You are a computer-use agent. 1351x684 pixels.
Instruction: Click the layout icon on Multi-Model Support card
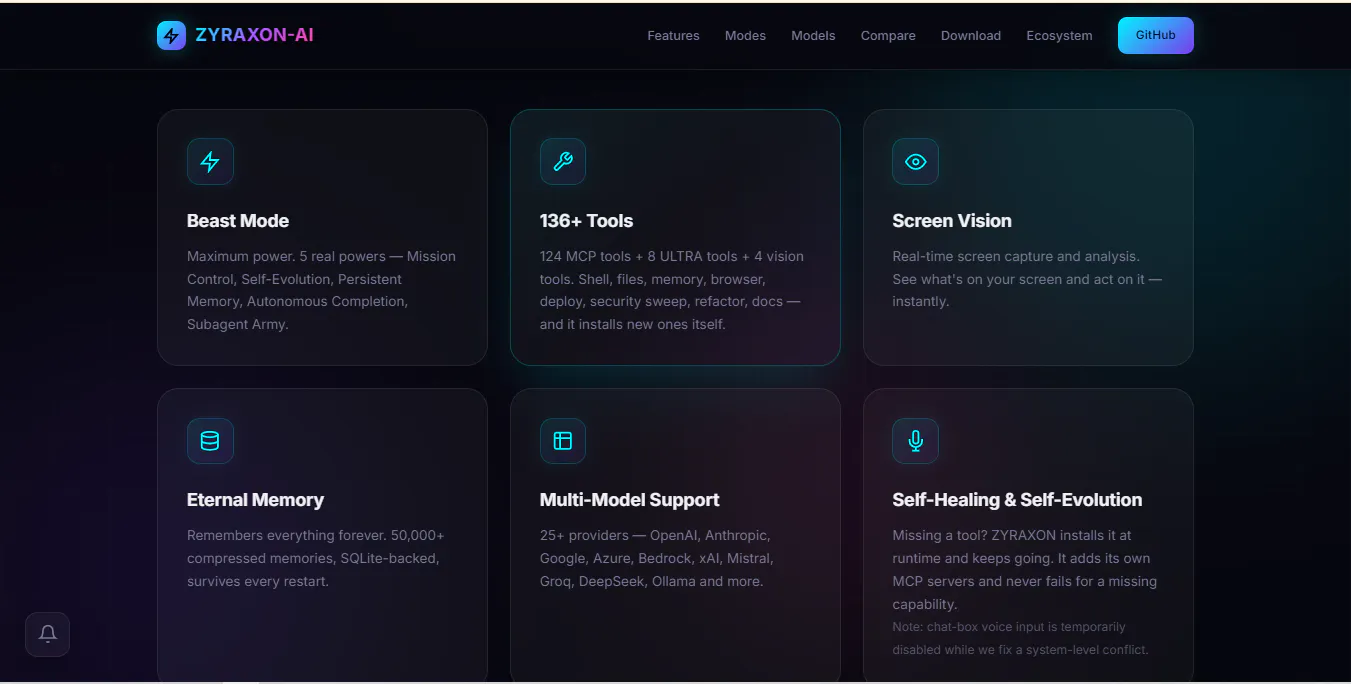click(x=563, y=441)
